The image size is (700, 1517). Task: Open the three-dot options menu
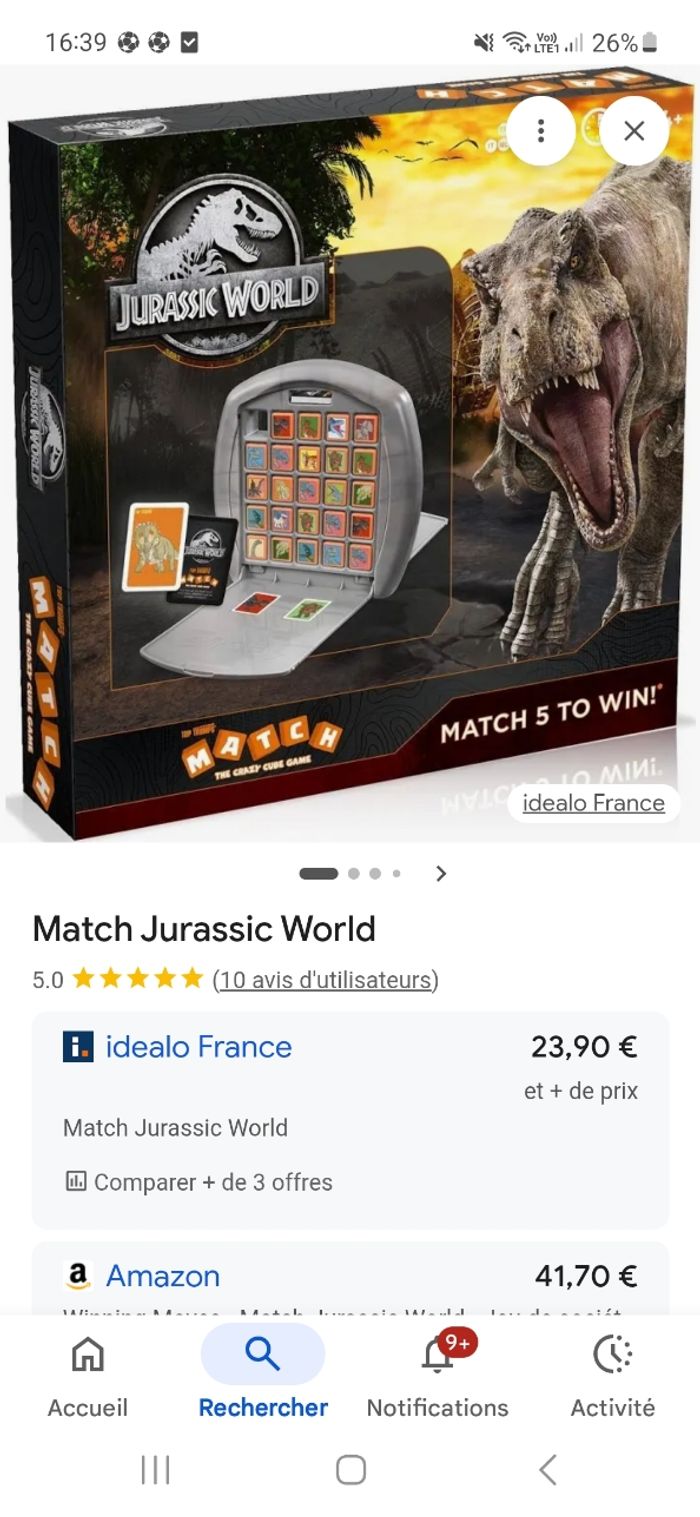point(540,131)
